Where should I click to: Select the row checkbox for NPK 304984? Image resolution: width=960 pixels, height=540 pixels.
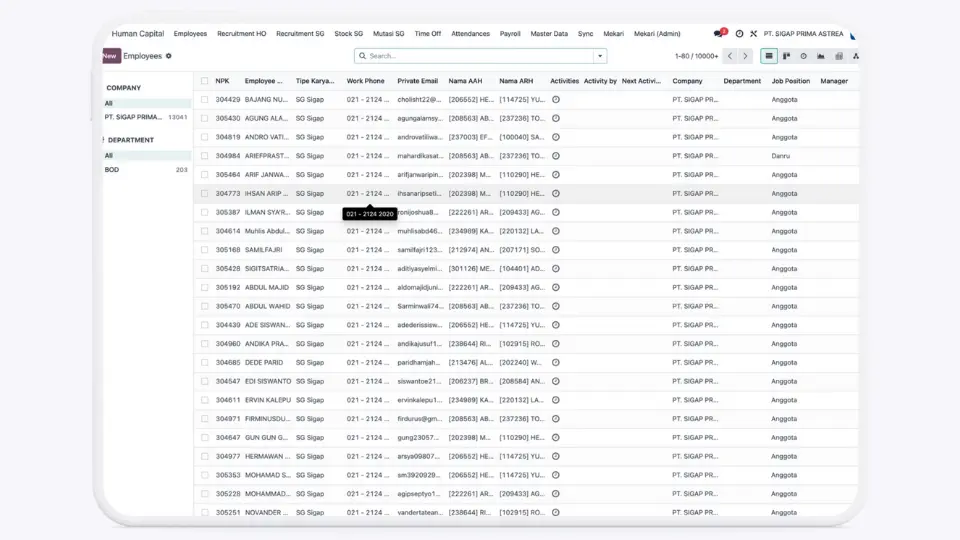(204, 156)
